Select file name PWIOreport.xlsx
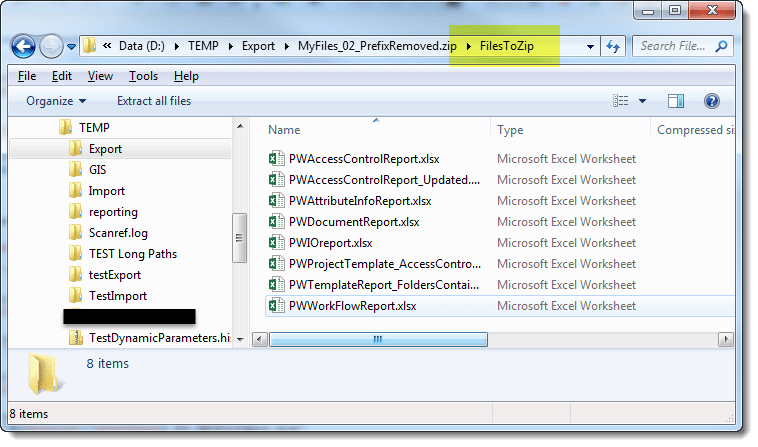758x447 pixels. point(331,243)
